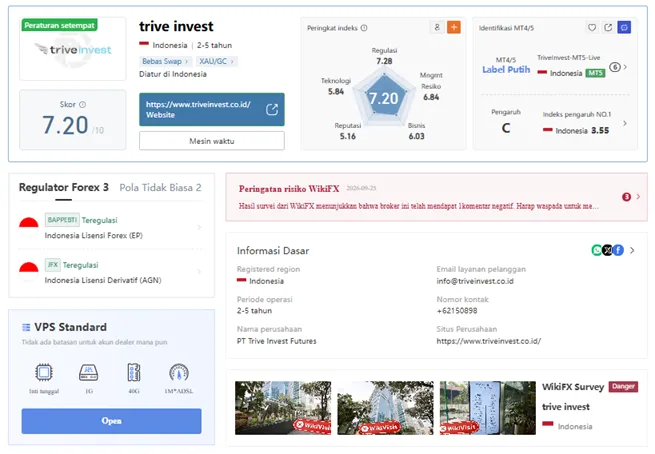Click PT Trive Invest Futures company name
This screenshot has width=655, height=454.
pos(277,341)
